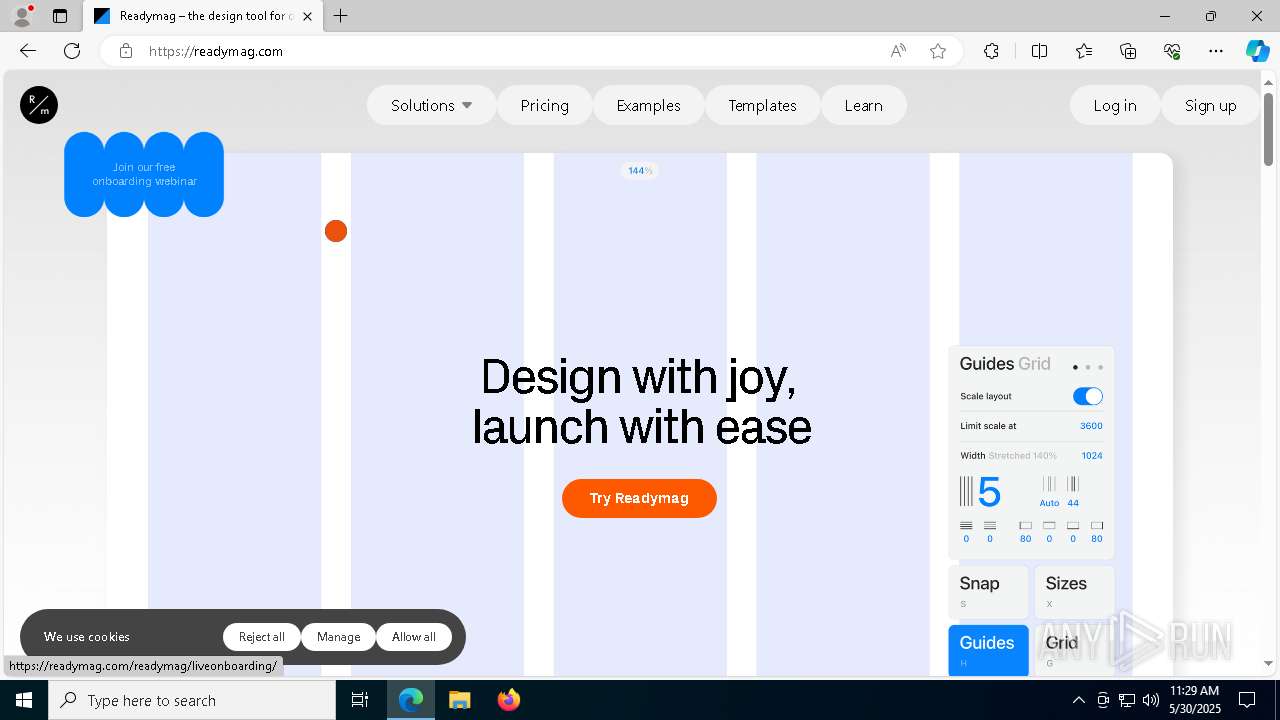Image resolution: width=1280 pixels, height=720 pixels.
Task: Open a new browser tab
Action: click(x=341, y=16)
